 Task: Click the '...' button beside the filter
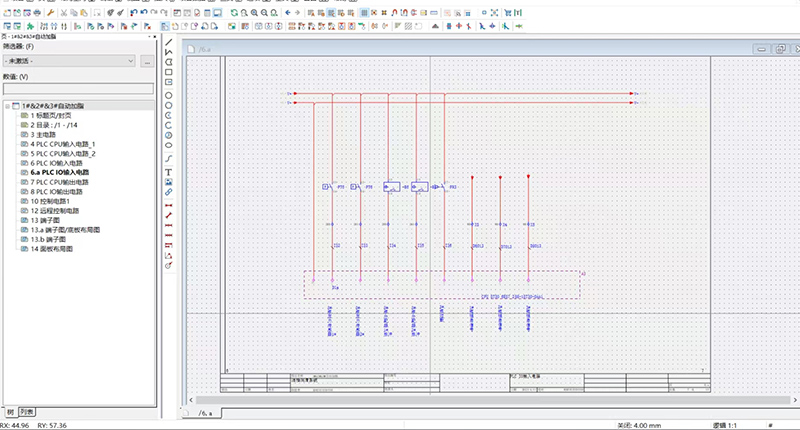click(147, 62)
